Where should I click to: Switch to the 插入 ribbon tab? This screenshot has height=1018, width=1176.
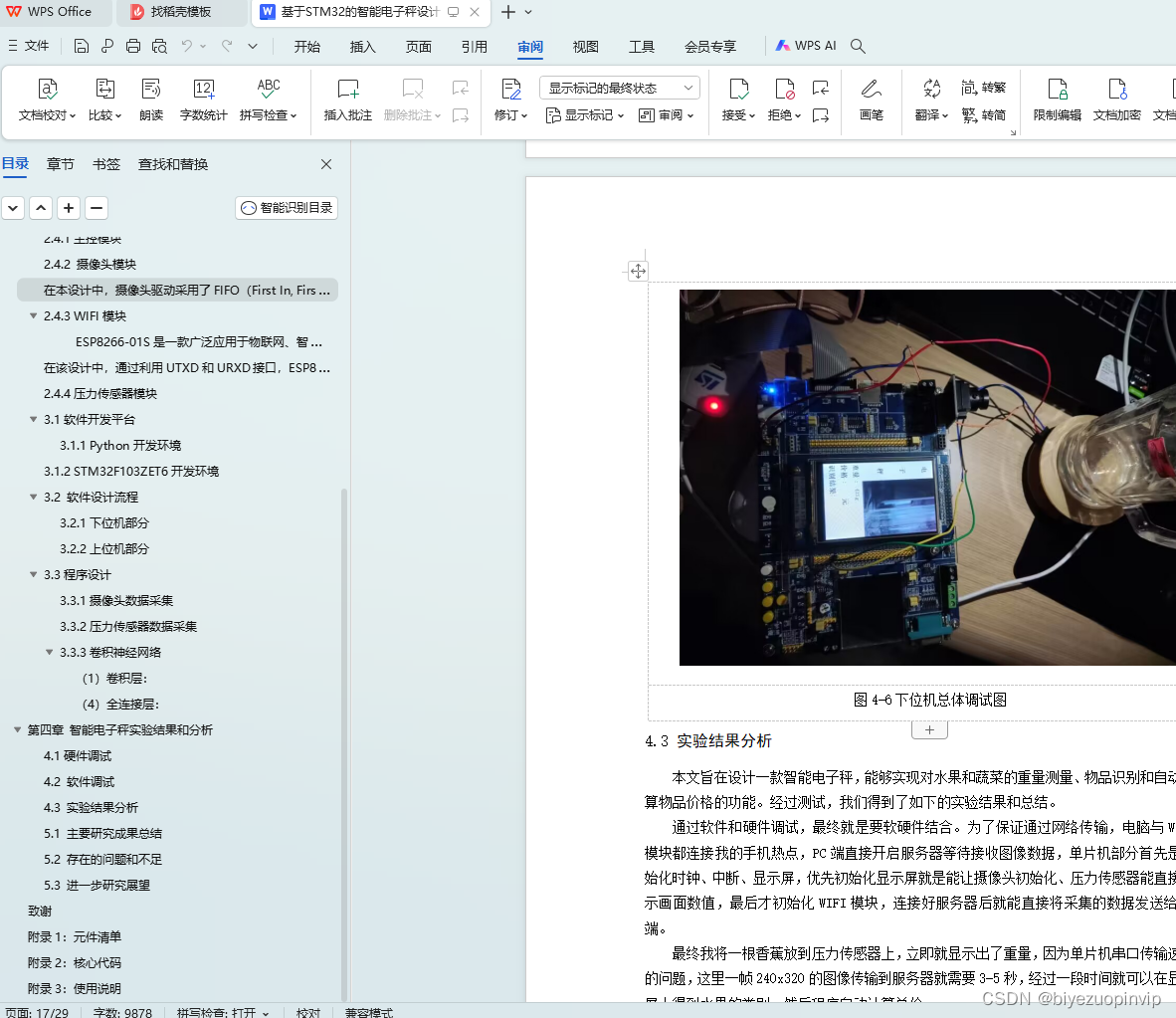point(362,47)
